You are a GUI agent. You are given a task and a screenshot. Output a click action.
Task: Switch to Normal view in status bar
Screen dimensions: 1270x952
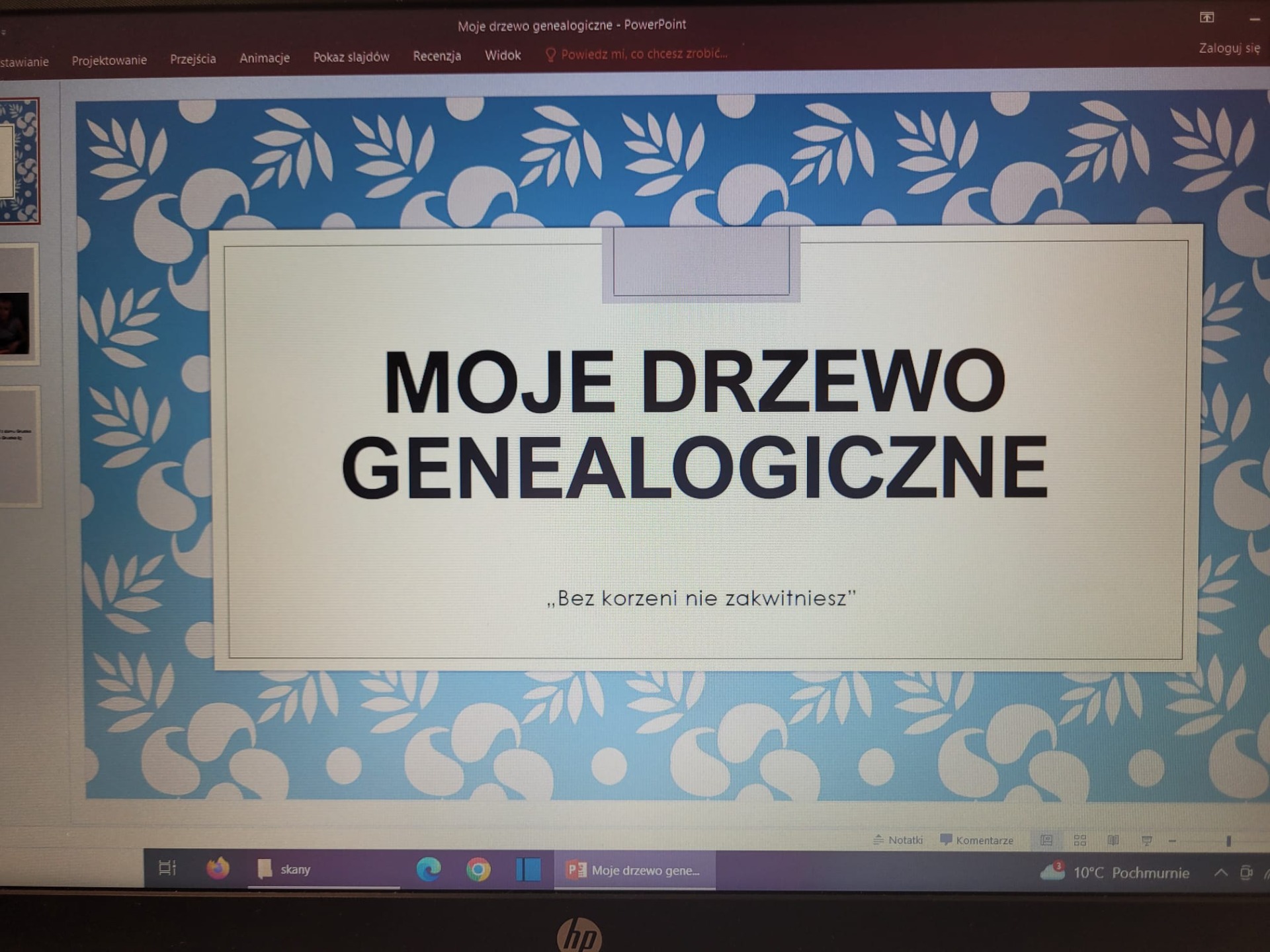[1046, 840]
